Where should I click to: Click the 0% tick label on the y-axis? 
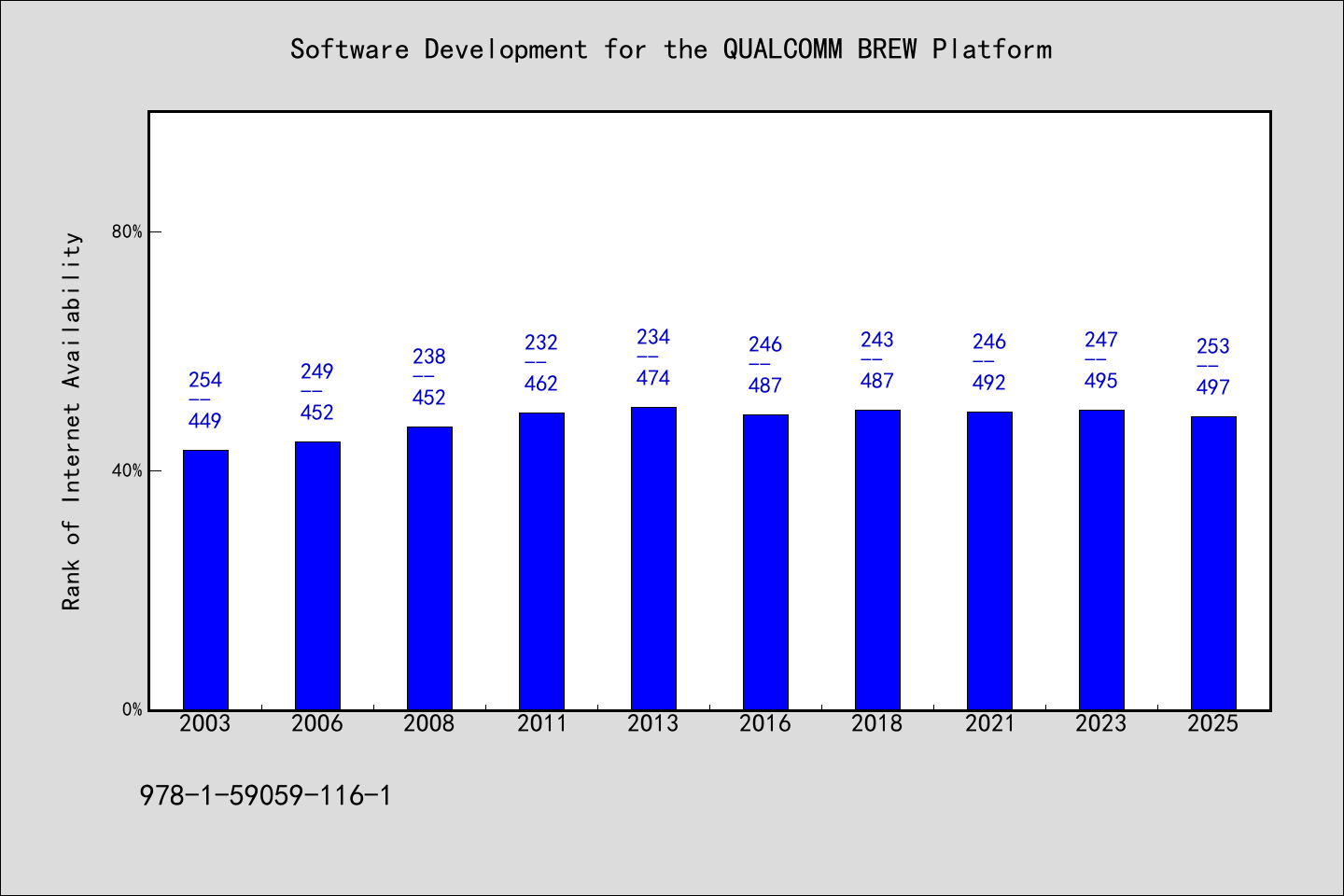coord(132,709)
